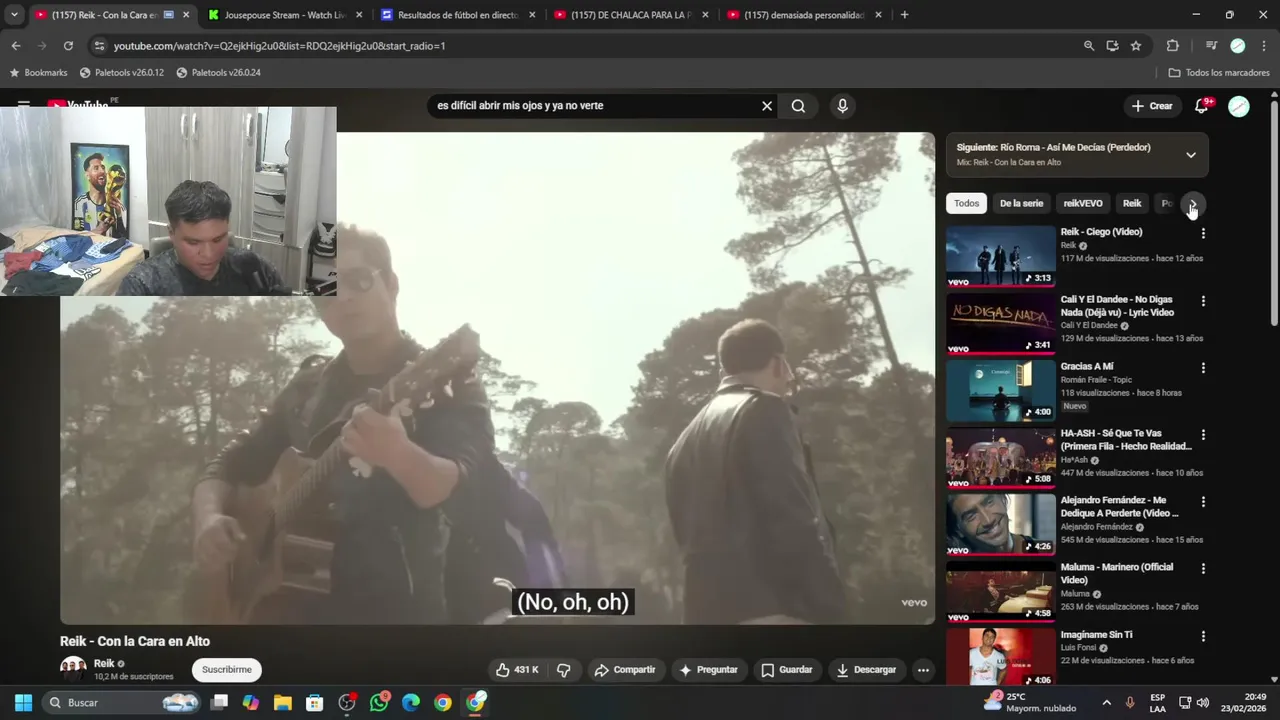Image resolution: width=1280 pixels, height=720 pixels.
Task: Like the video with 431 K likes
Action: 517,670
